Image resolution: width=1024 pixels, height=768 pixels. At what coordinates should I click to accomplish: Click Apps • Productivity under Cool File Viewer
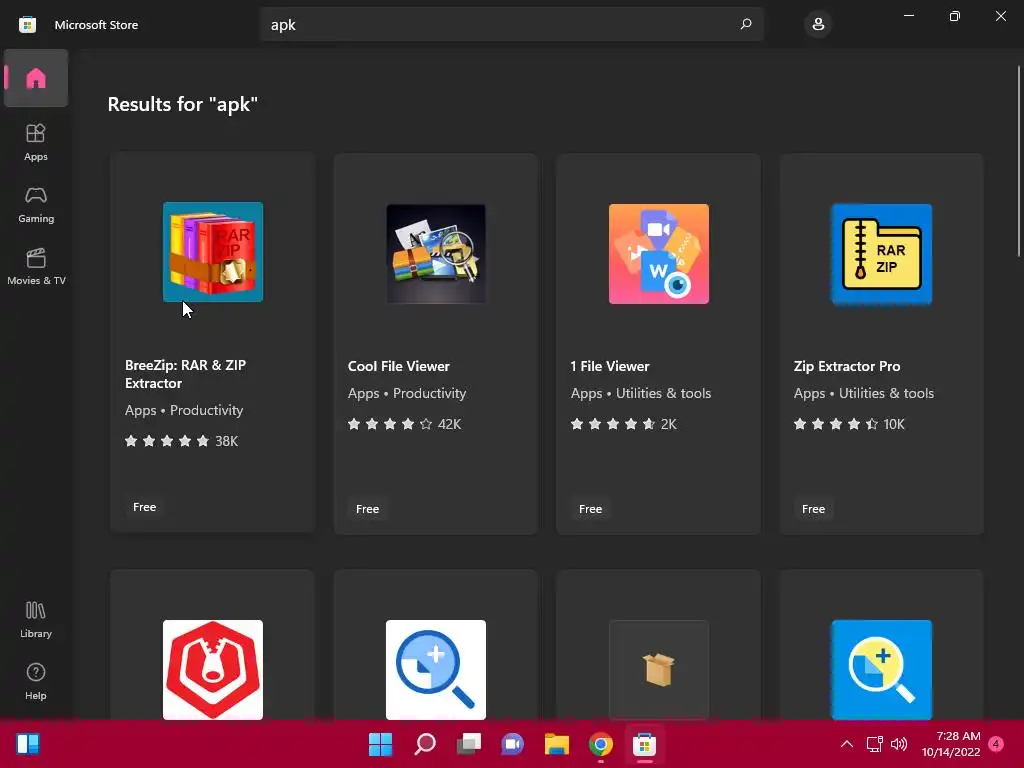[407, 393]
